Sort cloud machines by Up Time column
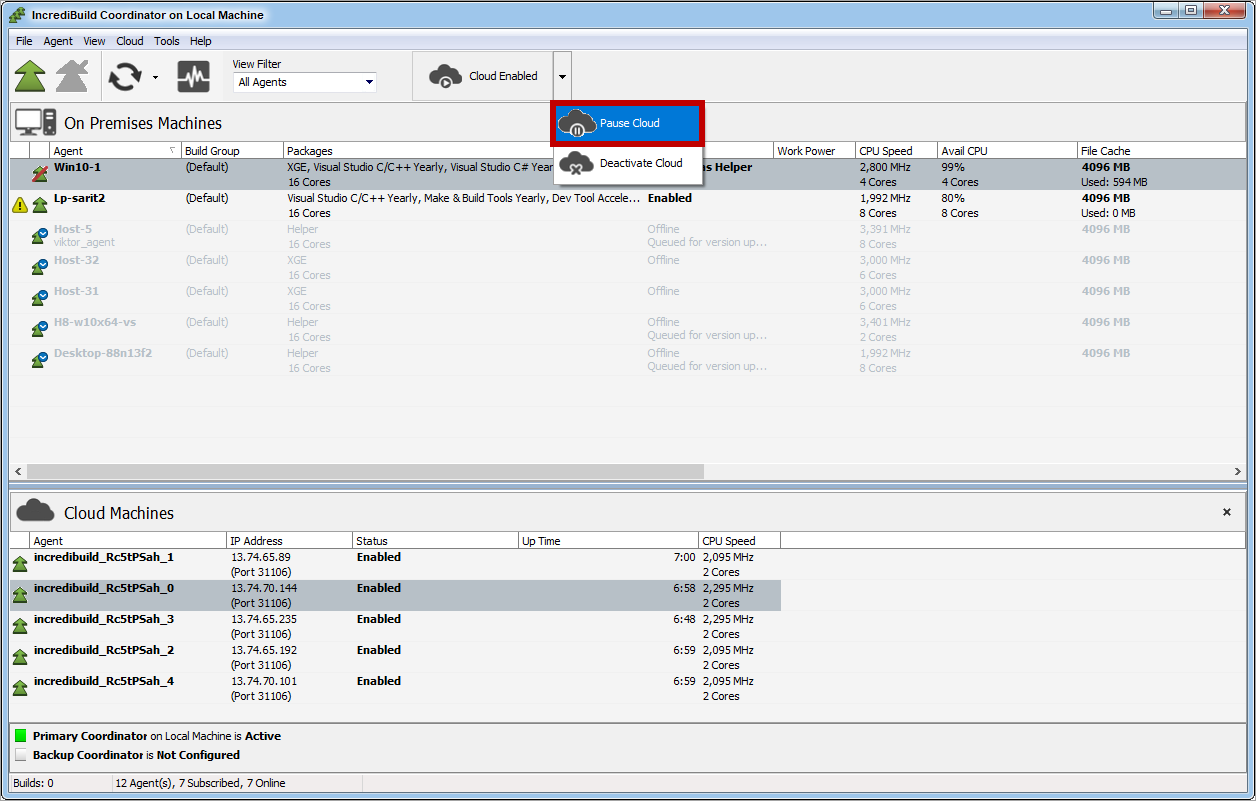 (x=608, y=541)
